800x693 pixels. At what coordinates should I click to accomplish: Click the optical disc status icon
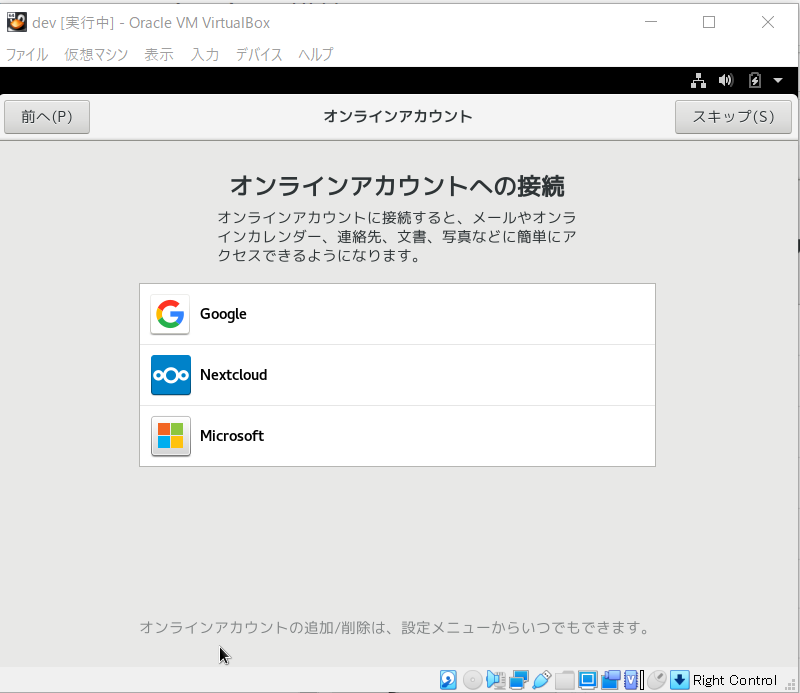point(472,680)
